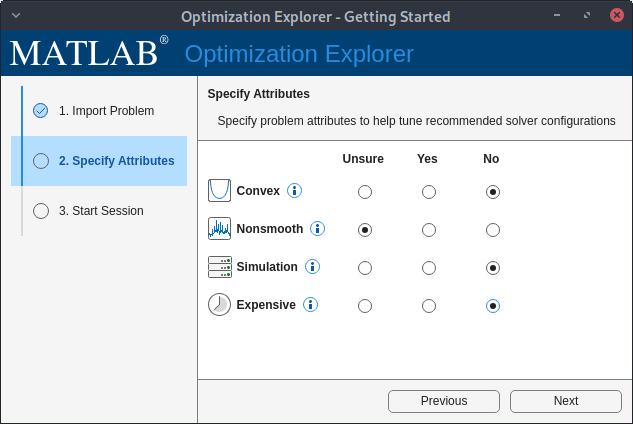633x424 pixels.
Task: Set Convex to Yes
Action: coord(429,192)
